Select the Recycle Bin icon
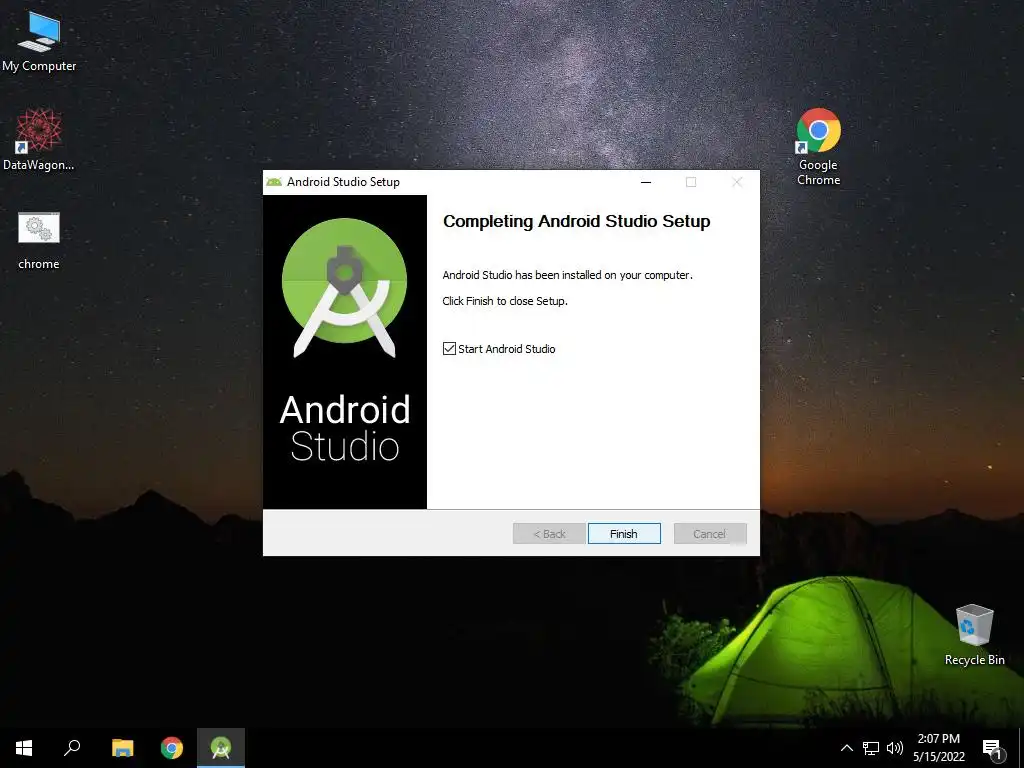Viewport: 1024px width, 768px height. [974, 635]
